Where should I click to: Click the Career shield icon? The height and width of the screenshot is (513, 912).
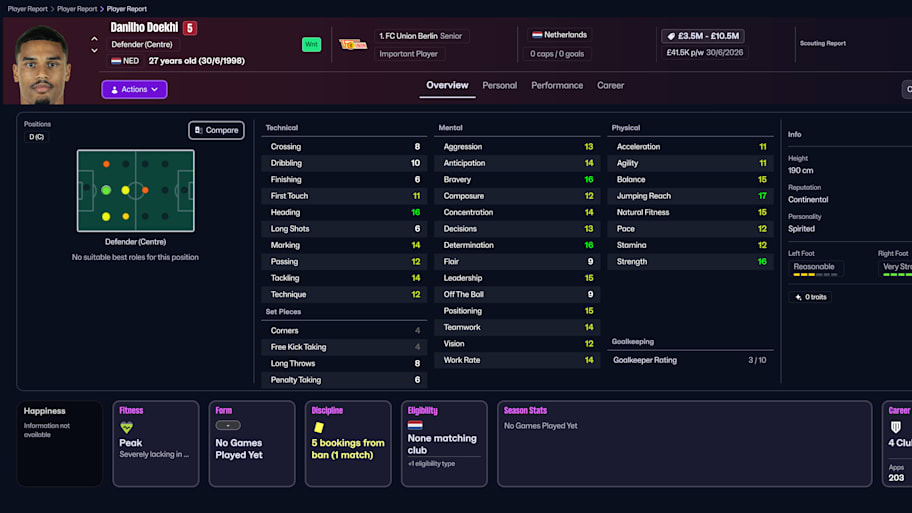(896, 428)
